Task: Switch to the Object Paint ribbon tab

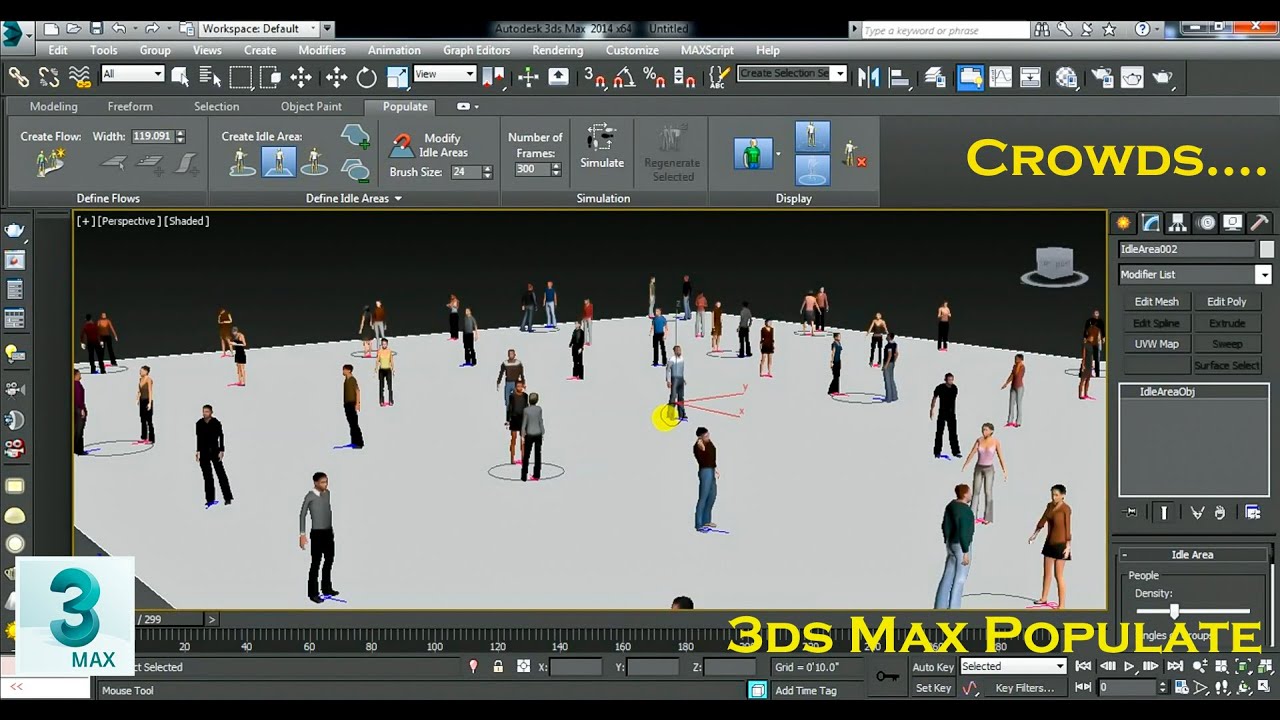Action: (311, 106)
